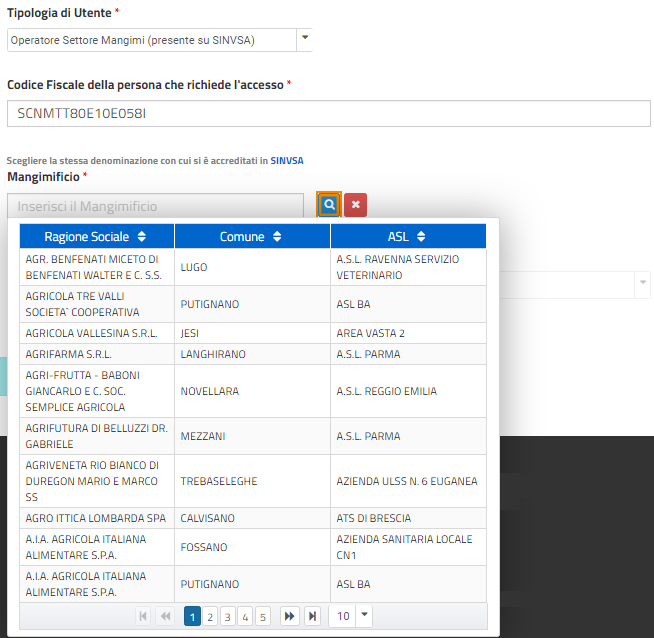Jump to last page arrow

(312, 616)
